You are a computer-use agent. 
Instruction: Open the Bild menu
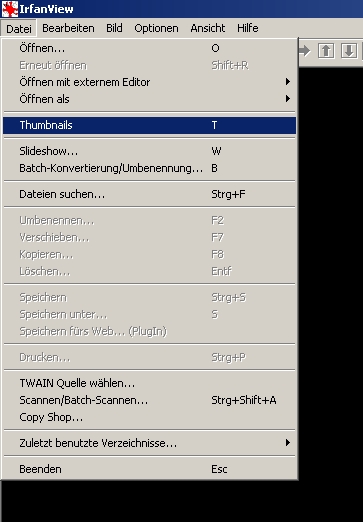click(114, 28)
